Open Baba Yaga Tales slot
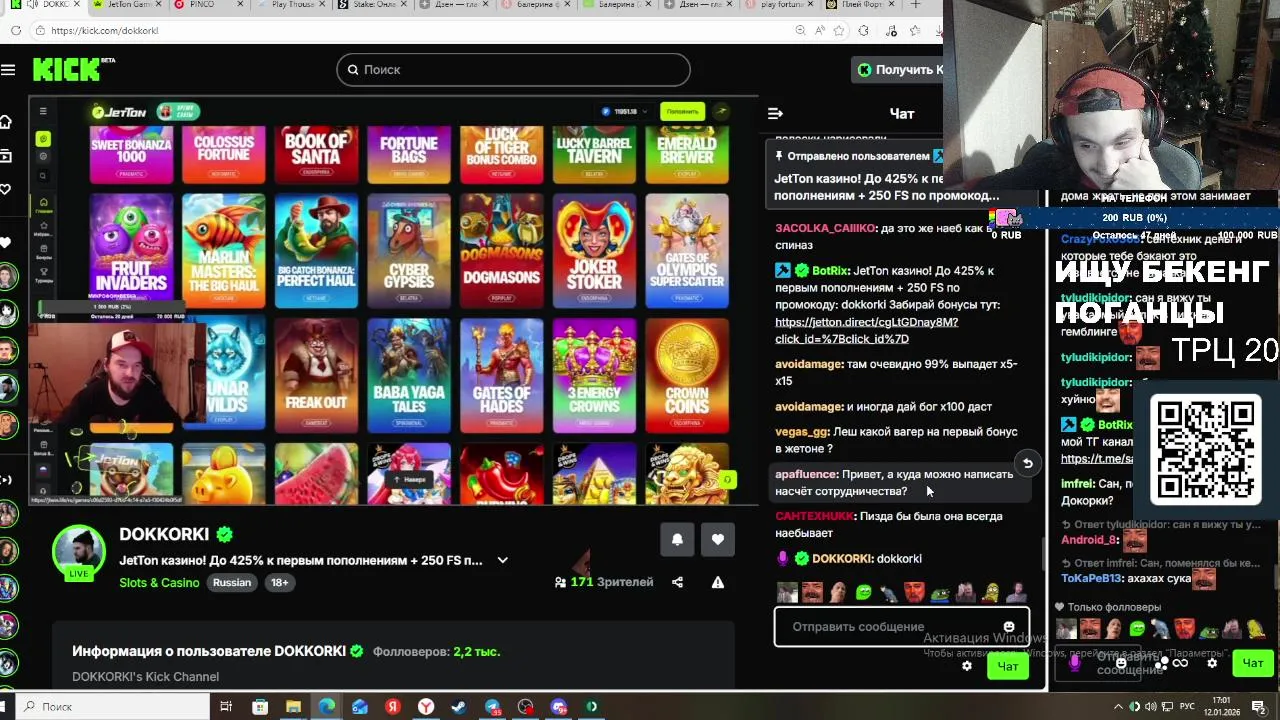The image size is (1280, 720). point(409,375)
